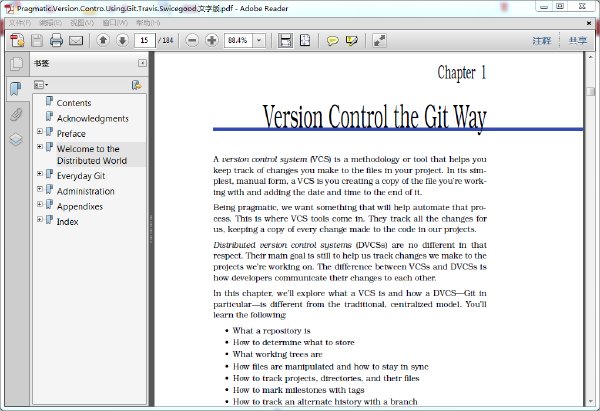Open the page thumbnails panel icon
This screenshot has width=600, height=411.
click(16, 64)
